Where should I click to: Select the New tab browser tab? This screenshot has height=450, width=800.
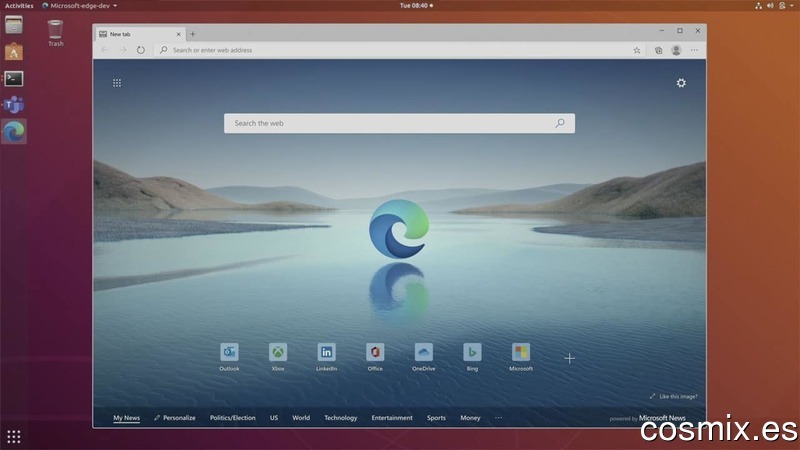point(140,34)
